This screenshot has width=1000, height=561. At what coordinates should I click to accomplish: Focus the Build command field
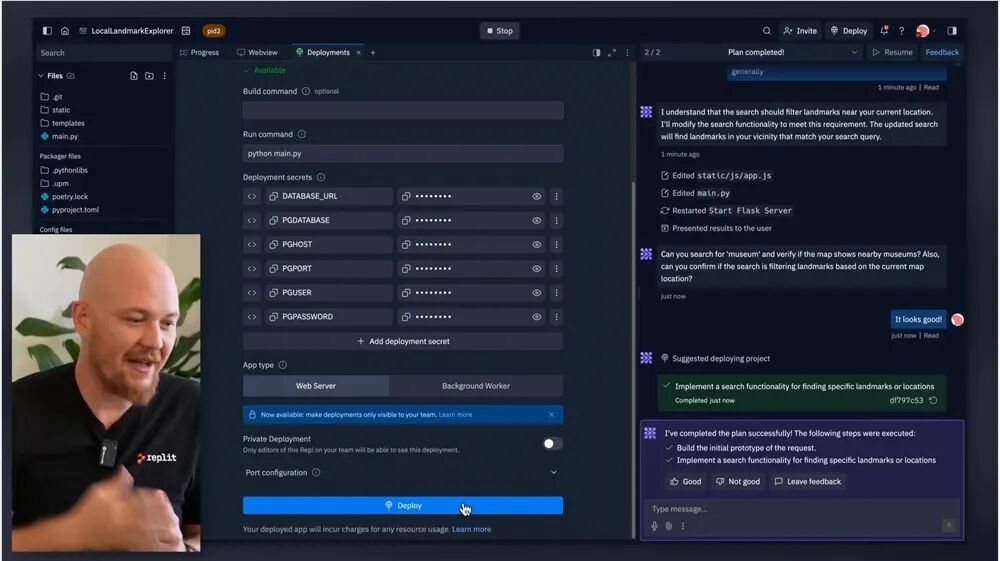click(x=403, y=110)
